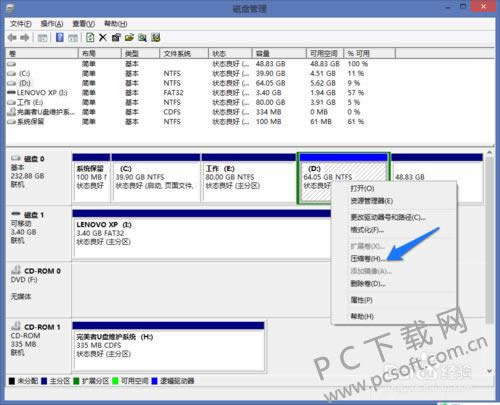Open the 查看(V) menu
The image size is (500, 405).
[x=84, y=24]
